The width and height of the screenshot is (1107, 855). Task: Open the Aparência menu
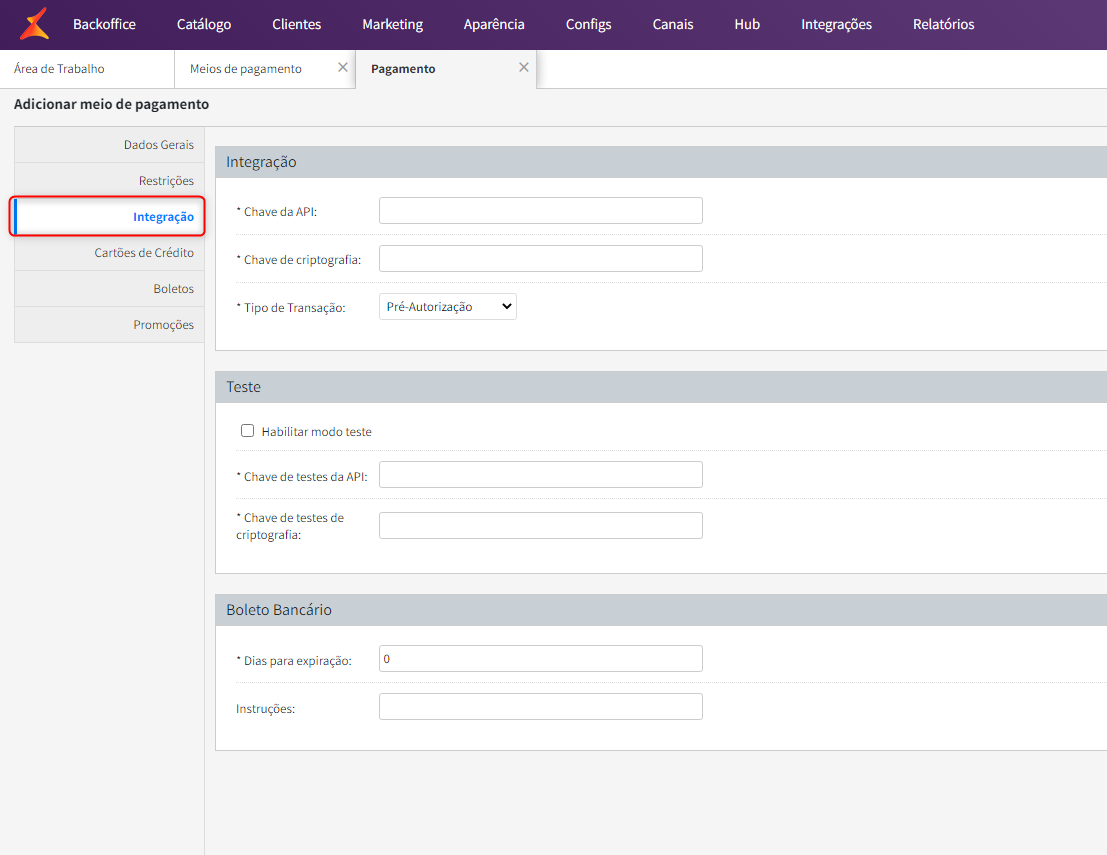coord(494,24)
